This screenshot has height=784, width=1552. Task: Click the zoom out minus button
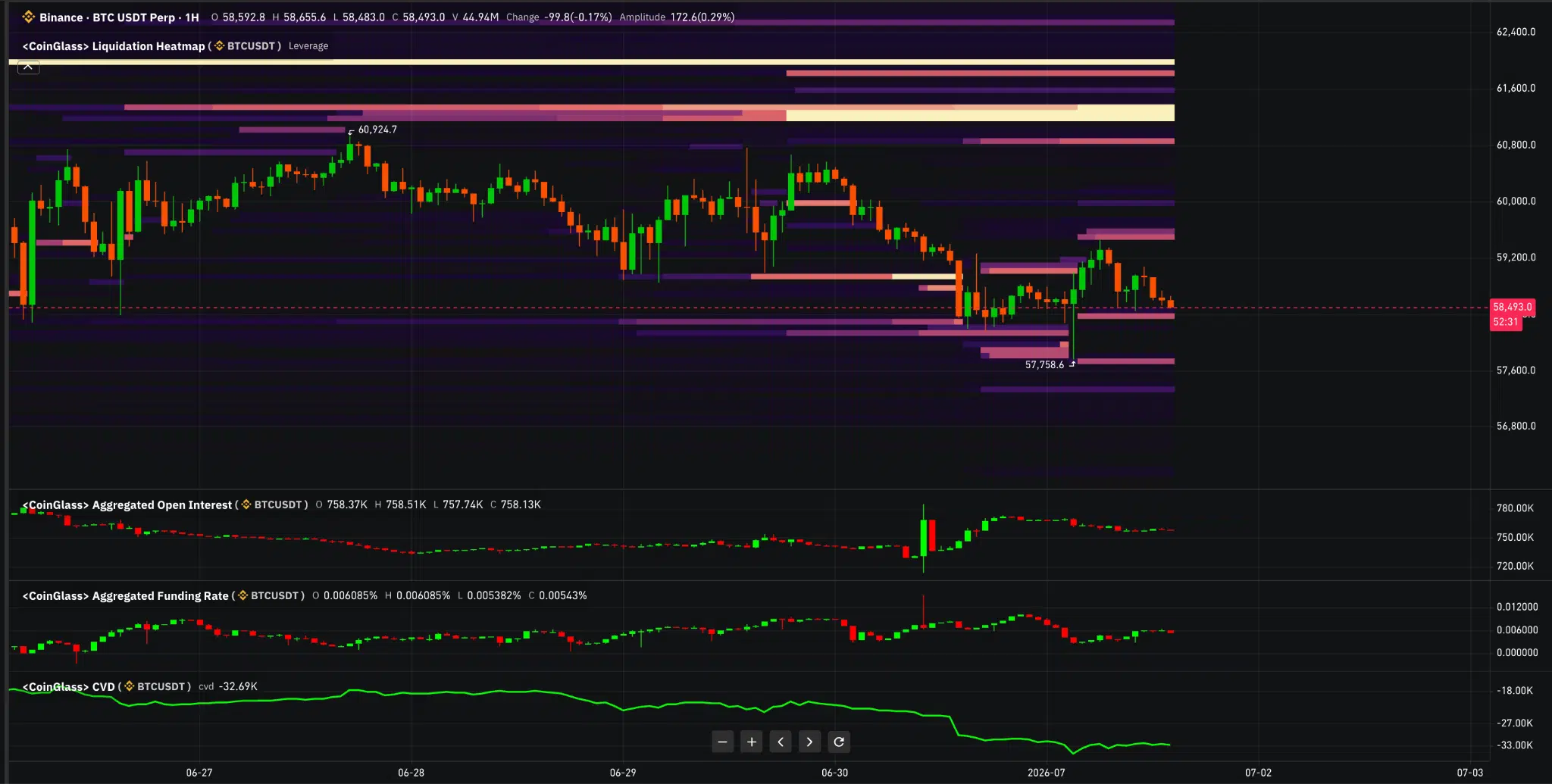coord(722,742)
